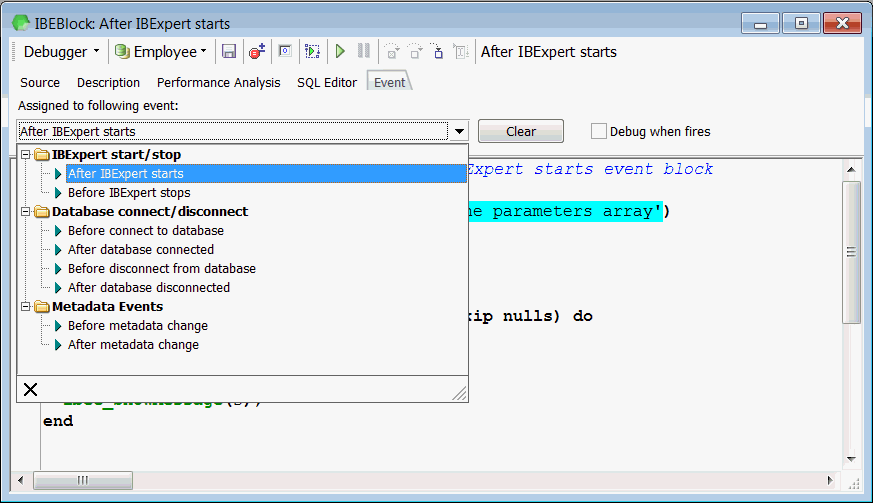The width and height of the screenshot is (873, 503).
Task: Click arrow icon beside After metadata change
Action: coord(58,345)
